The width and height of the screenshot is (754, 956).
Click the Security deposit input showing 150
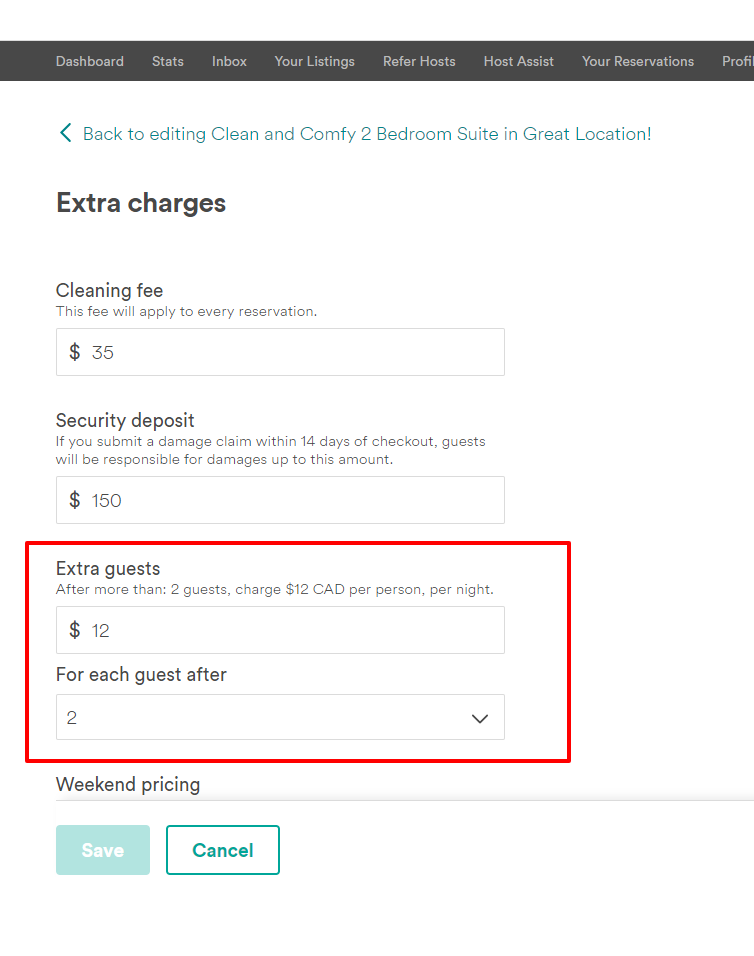(x=280, y=500)
